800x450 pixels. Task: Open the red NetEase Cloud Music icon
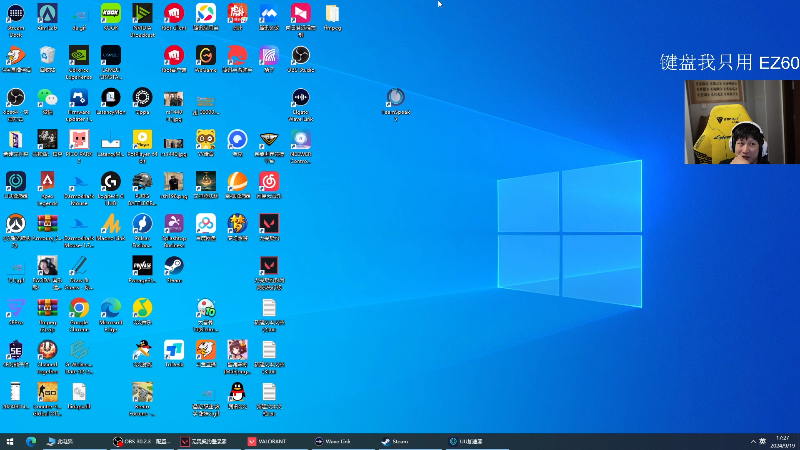click(269, 186)
